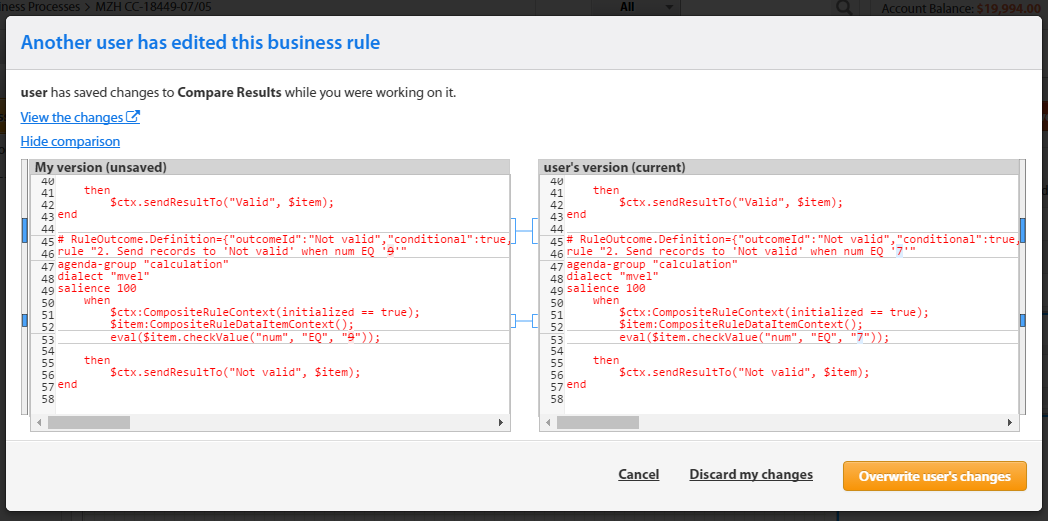Click Overwrite user's changes button
The height and width of the screenshot is (521, 1048).
pos(934,476)
